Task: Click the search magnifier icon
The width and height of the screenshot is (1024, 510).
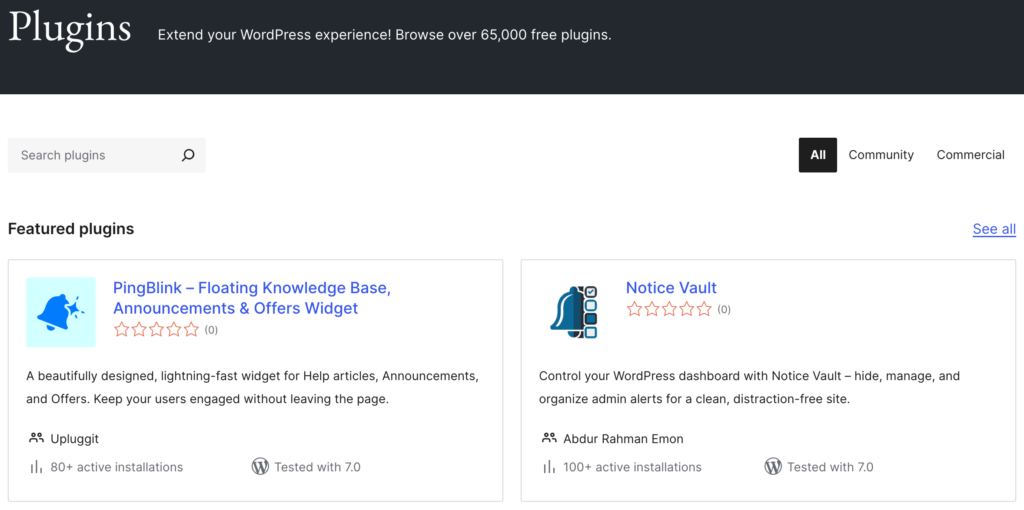Action: [188, 155]
